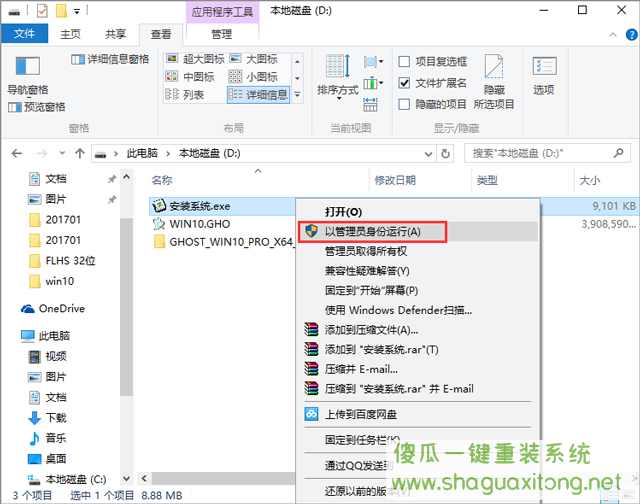Check the 隐藏的项目 hidden items checkbox

[405, 104]
